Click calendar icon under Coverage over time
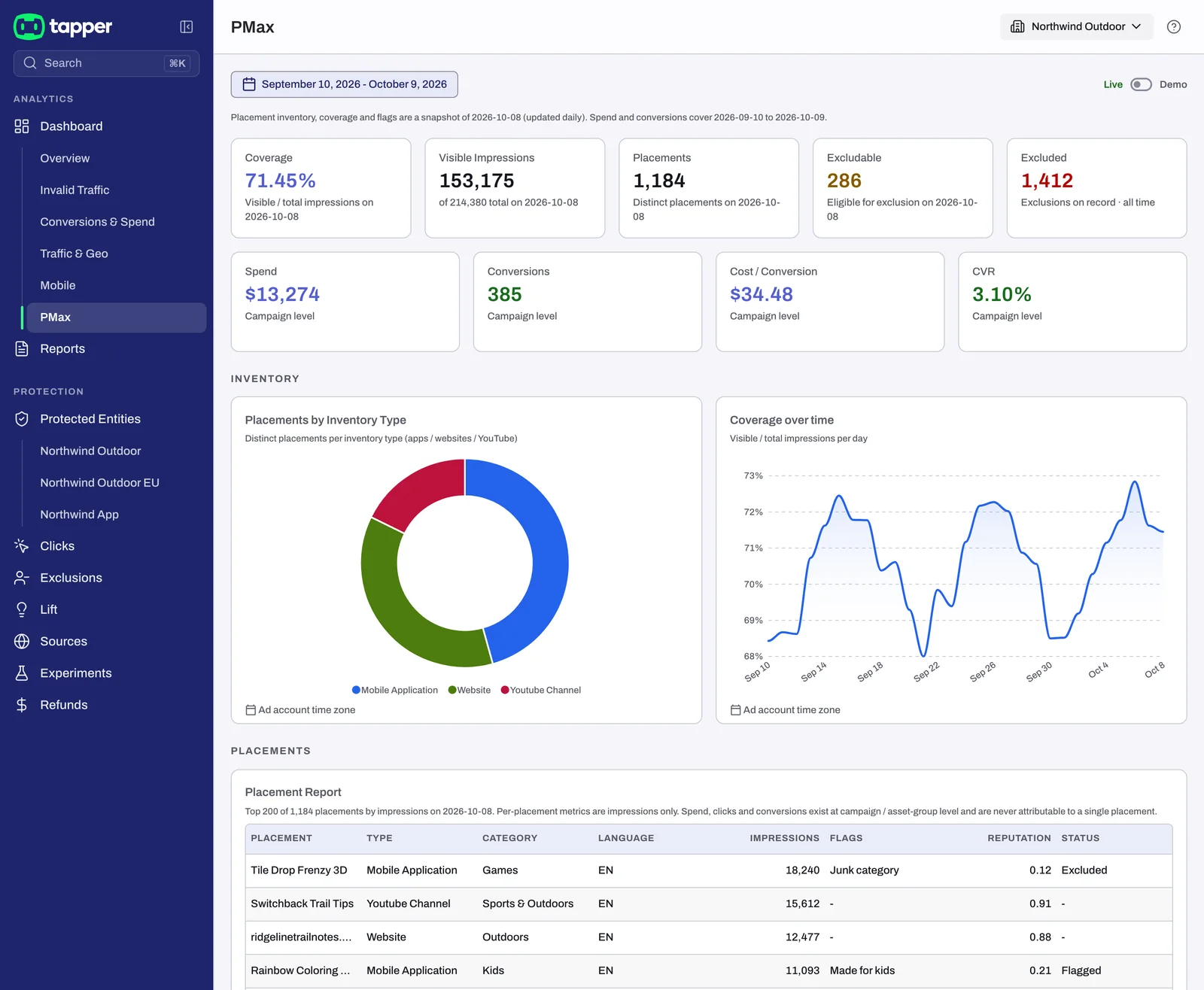Image resolution: width=1204 pixels, height=990 pixels. [x=735, y=710]
